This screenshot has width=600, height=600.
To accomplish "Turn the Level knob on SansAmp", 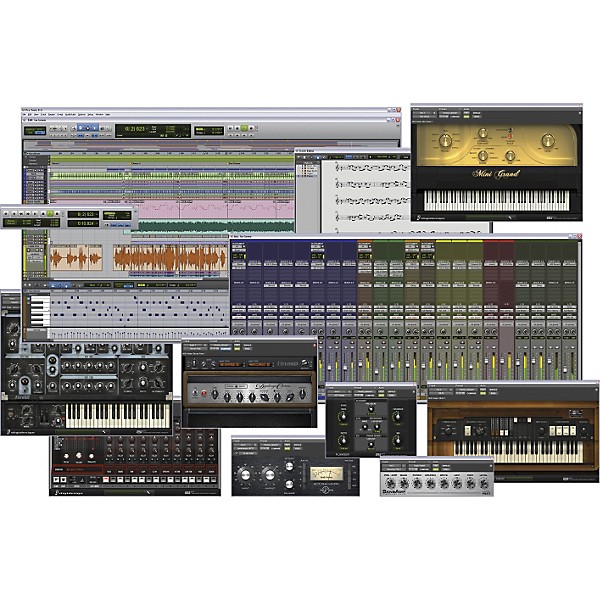I will [x=484, y=484].
